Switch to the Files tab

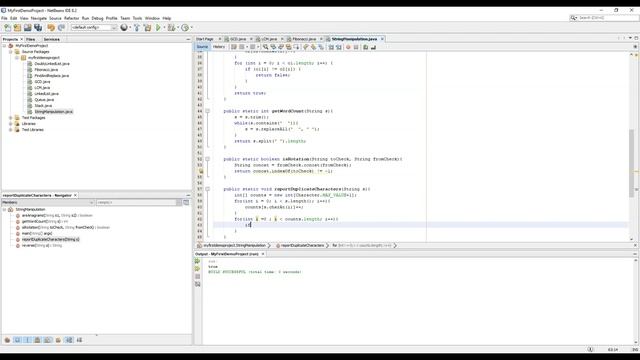pos(31,40)
